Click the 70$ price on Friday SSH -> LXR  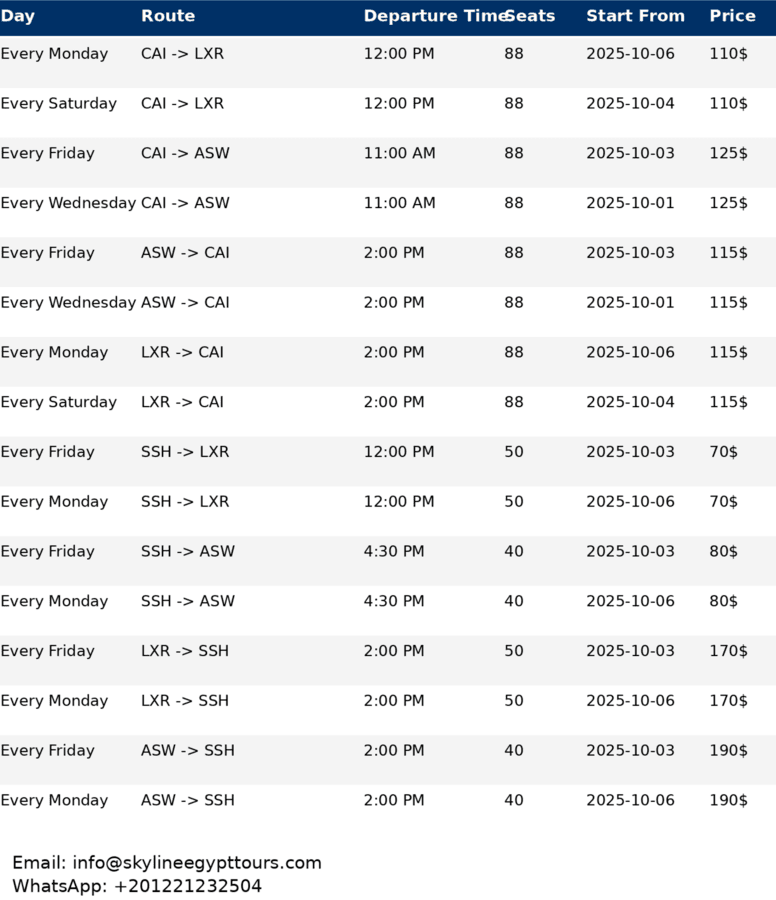point(723,452)
